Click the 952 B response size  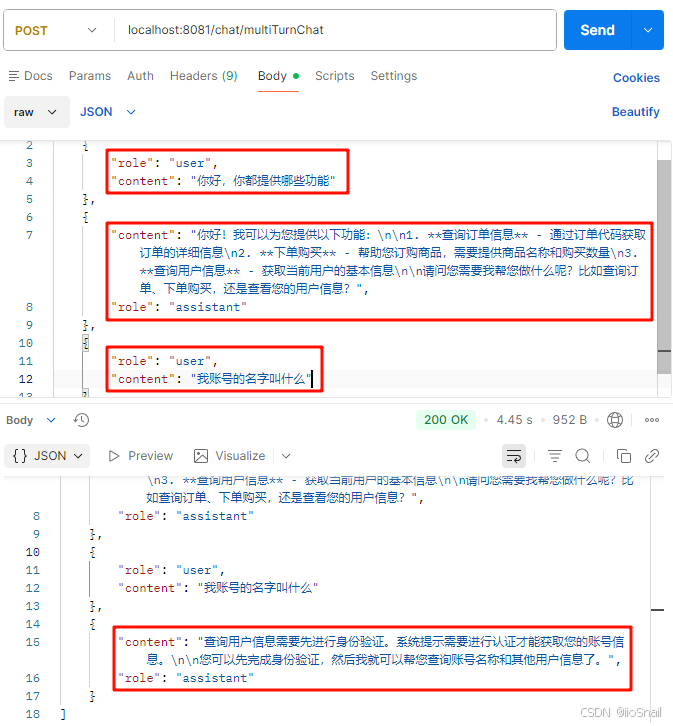point(569,420)
